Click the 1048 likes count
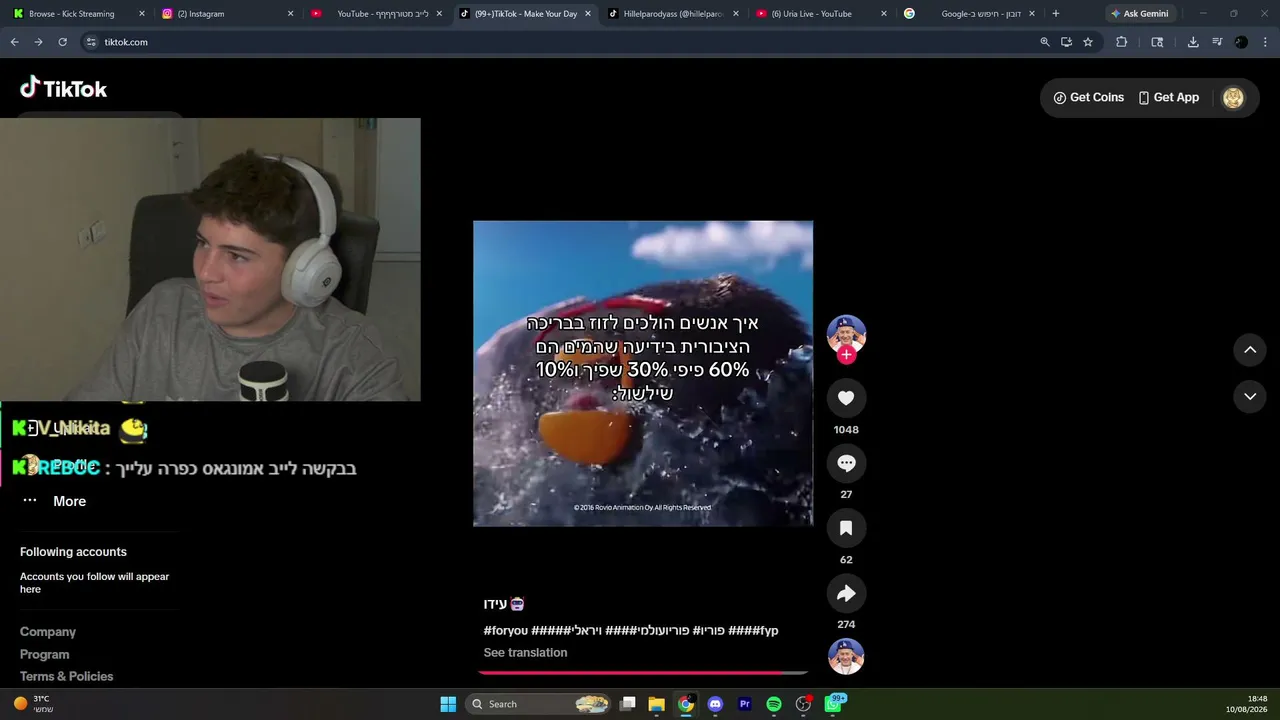Screen dimensions: 1280x720 (x=846, y=430)
